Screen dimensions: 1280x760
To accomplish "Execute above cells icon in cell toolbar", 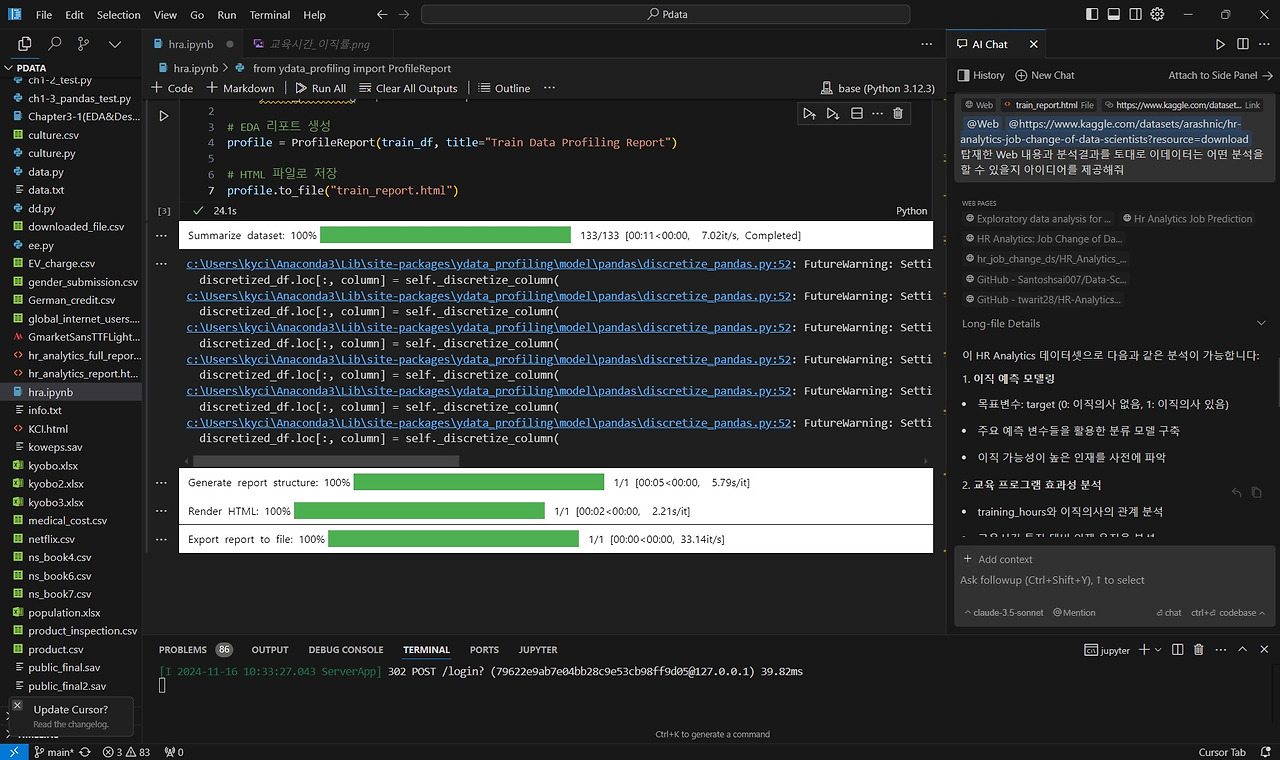I will [809, 114].
